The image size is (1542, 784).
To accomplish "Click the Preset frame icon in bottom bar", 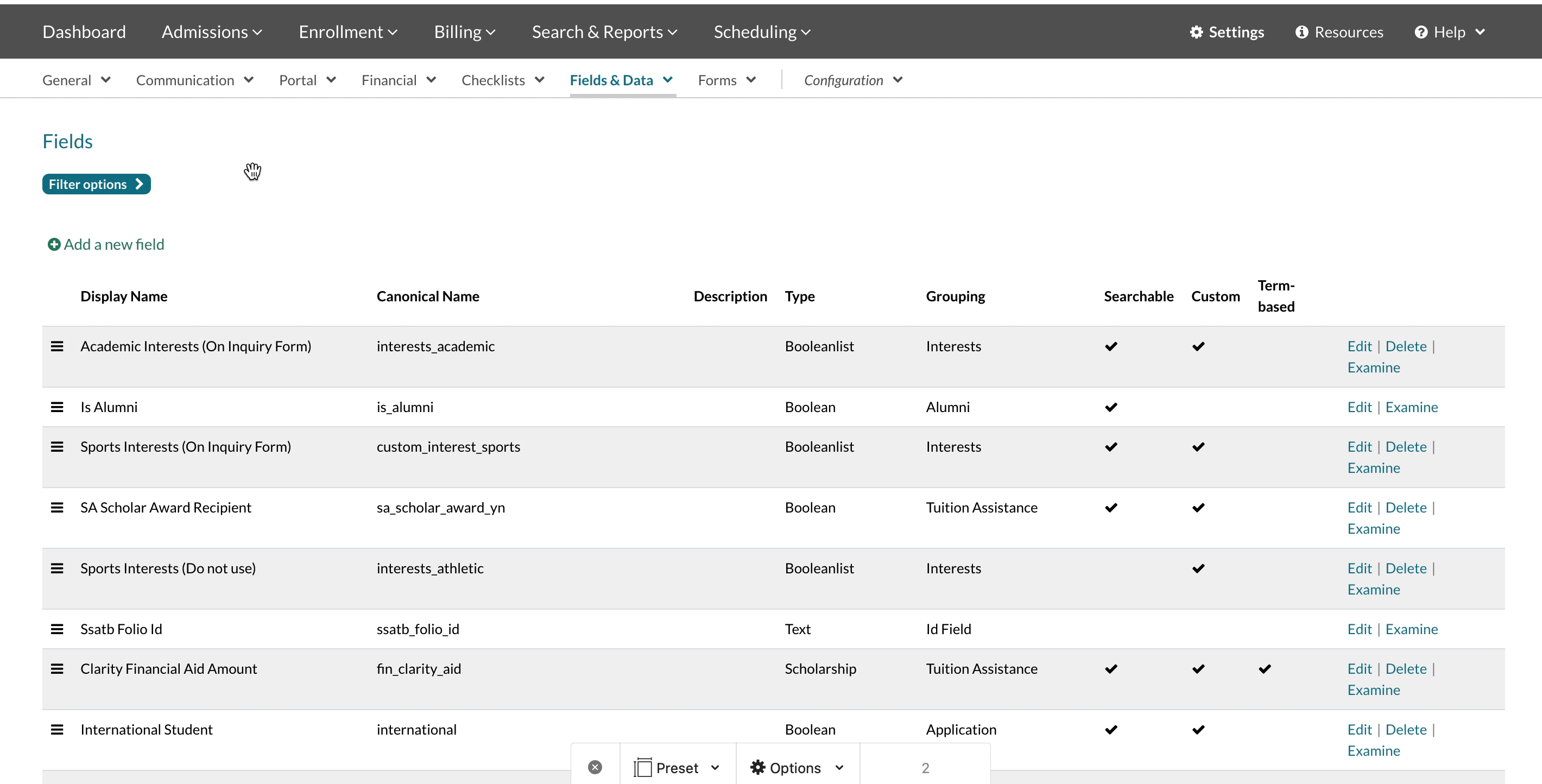I will 642,767.
